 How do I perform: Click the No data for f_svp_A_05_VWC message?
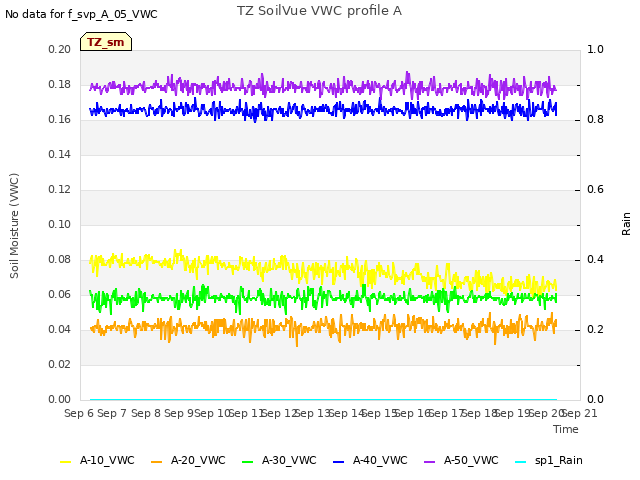coord(81,14)
